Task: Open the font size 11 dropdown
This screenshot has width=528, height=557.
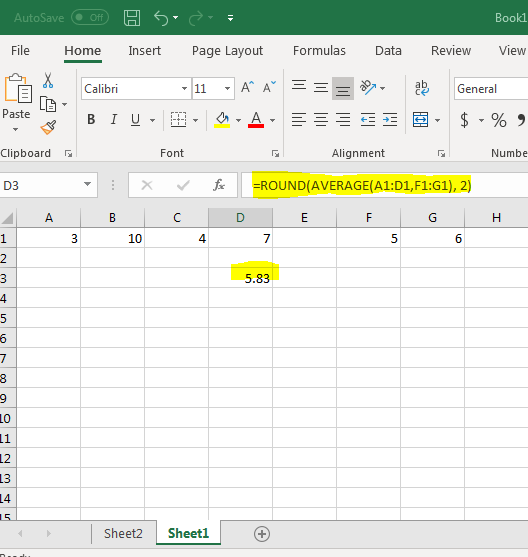Action: 227,88
